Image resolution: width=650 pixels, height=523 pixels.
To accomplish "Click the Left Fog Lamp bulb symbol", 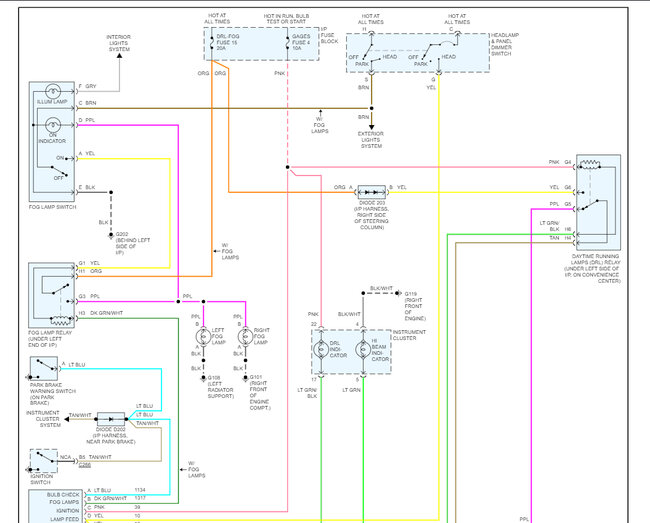I will (203, 337).
